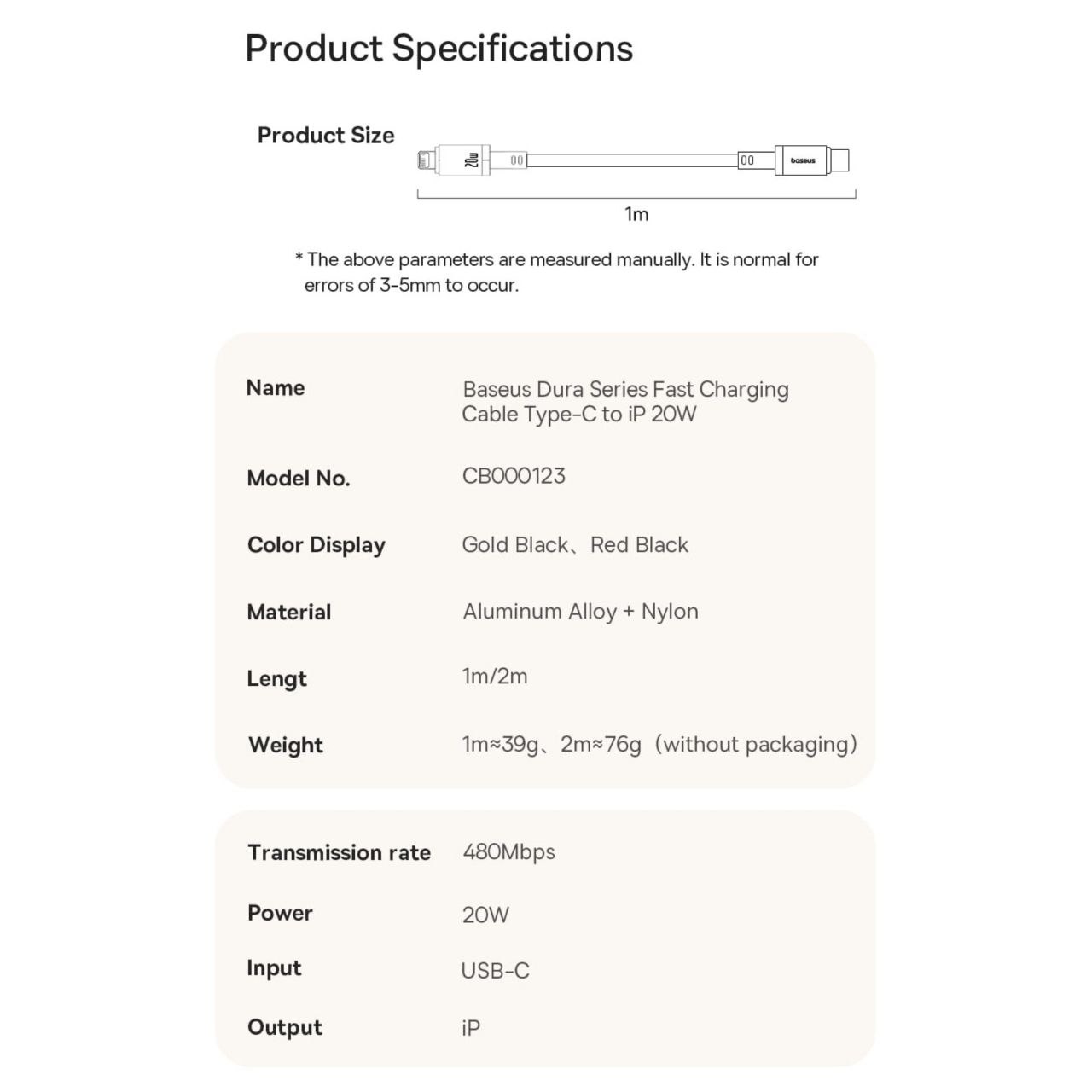
Task: Click the USB-C plug end of cable
Action: pos(839,160)
